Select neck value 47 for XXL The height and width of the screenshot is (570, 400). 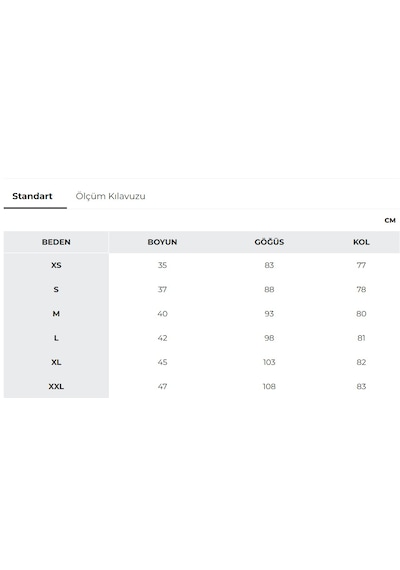162,386
